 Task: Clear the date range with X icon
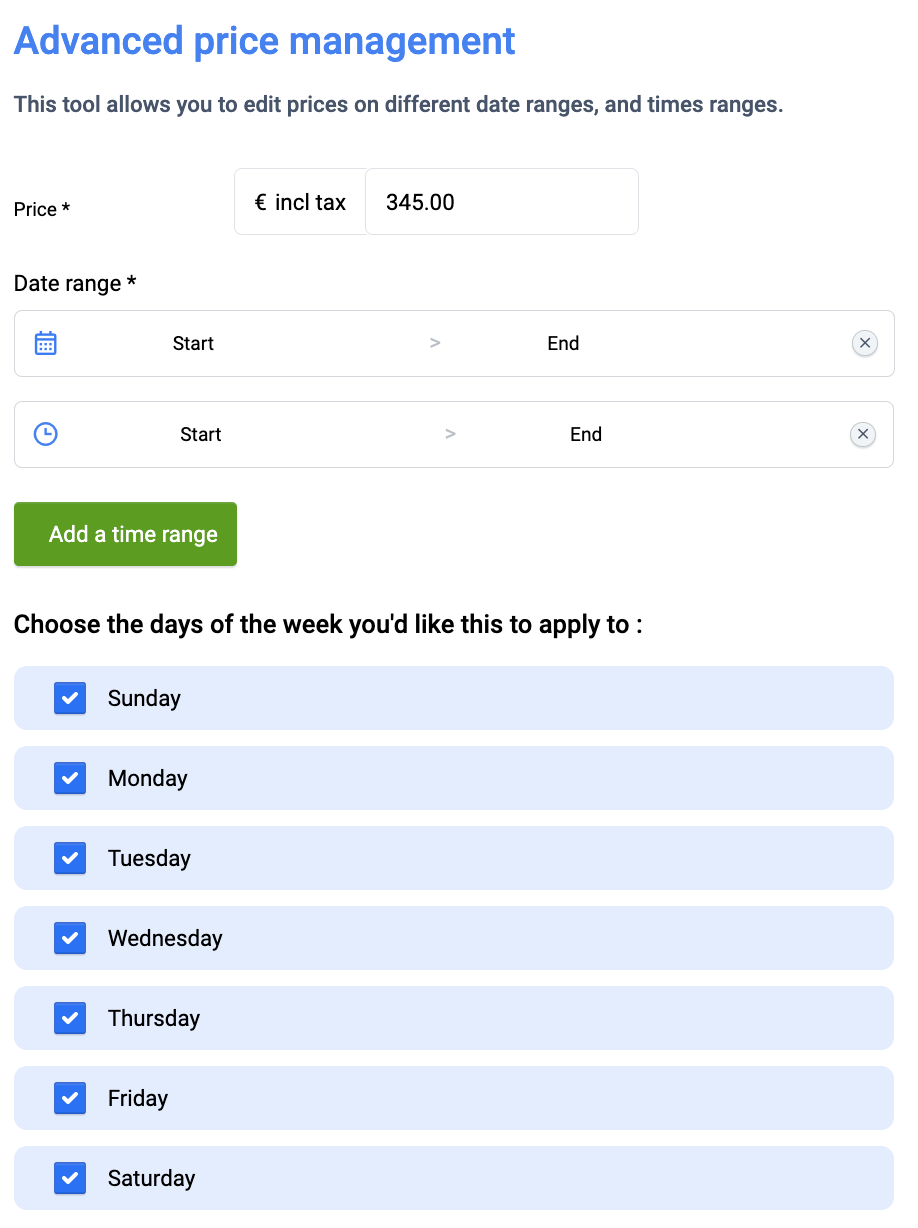pyautogui.click(x=865, y=343)
